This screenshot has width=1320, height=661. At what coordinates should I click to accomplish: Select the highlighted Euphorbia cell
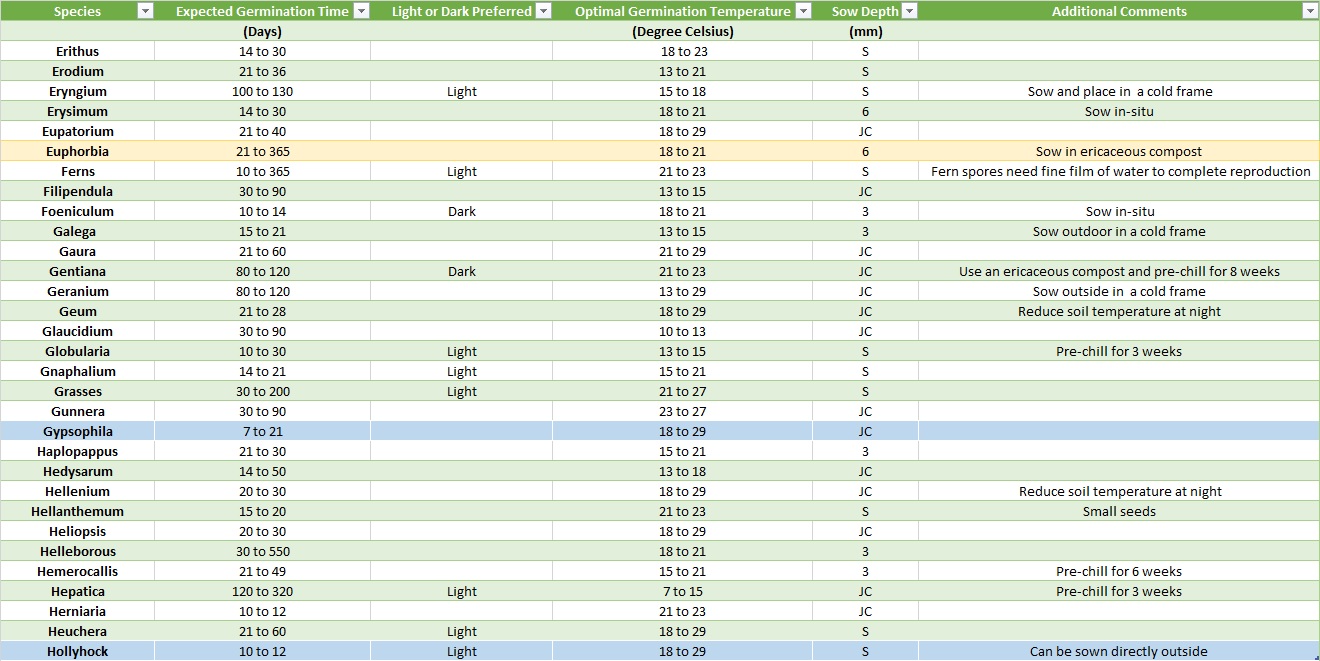click(77, 151)
